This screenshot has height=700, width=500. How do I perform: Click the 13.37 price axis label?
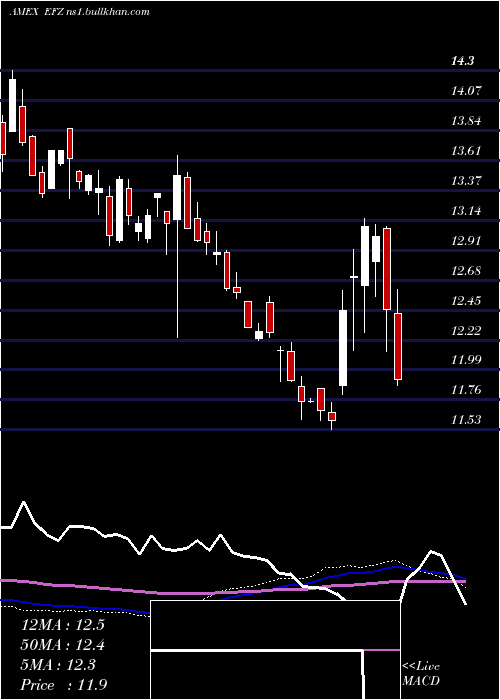[467, 180]
